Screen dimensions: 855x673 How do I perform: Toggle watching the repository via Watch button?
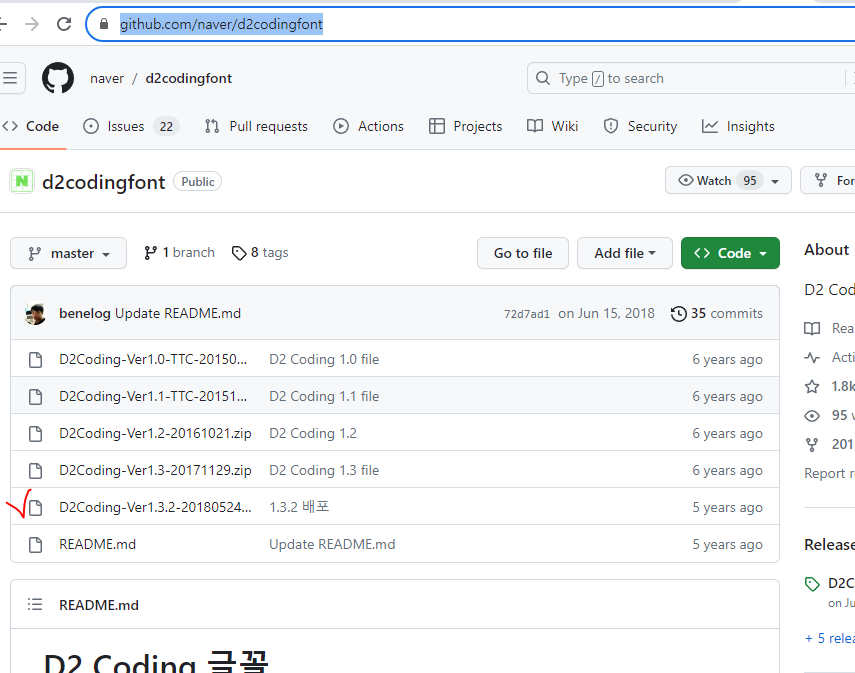point(714,180)
